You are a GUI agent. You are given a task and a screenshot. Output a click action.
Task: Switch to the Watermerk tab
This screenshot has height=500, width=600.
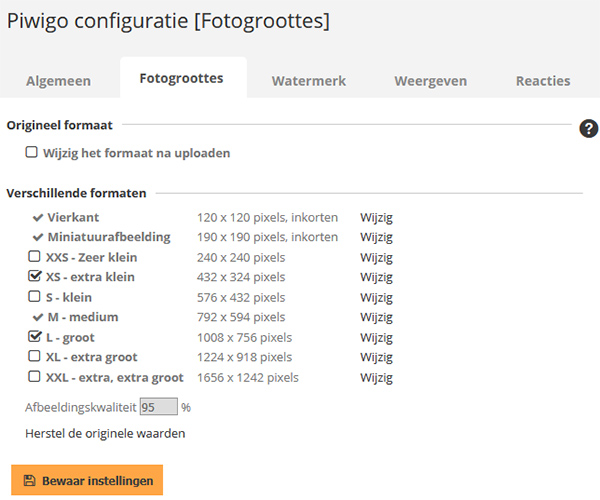(x=309, y=81)
